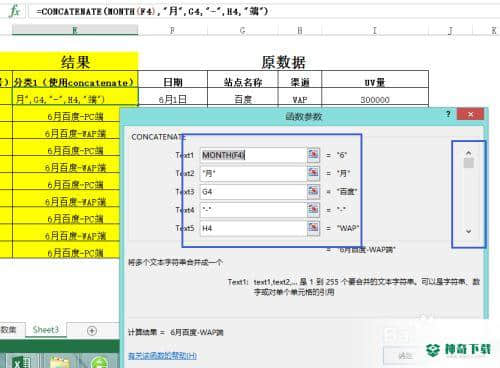Open the dialog help question mark

pos(448,114)
